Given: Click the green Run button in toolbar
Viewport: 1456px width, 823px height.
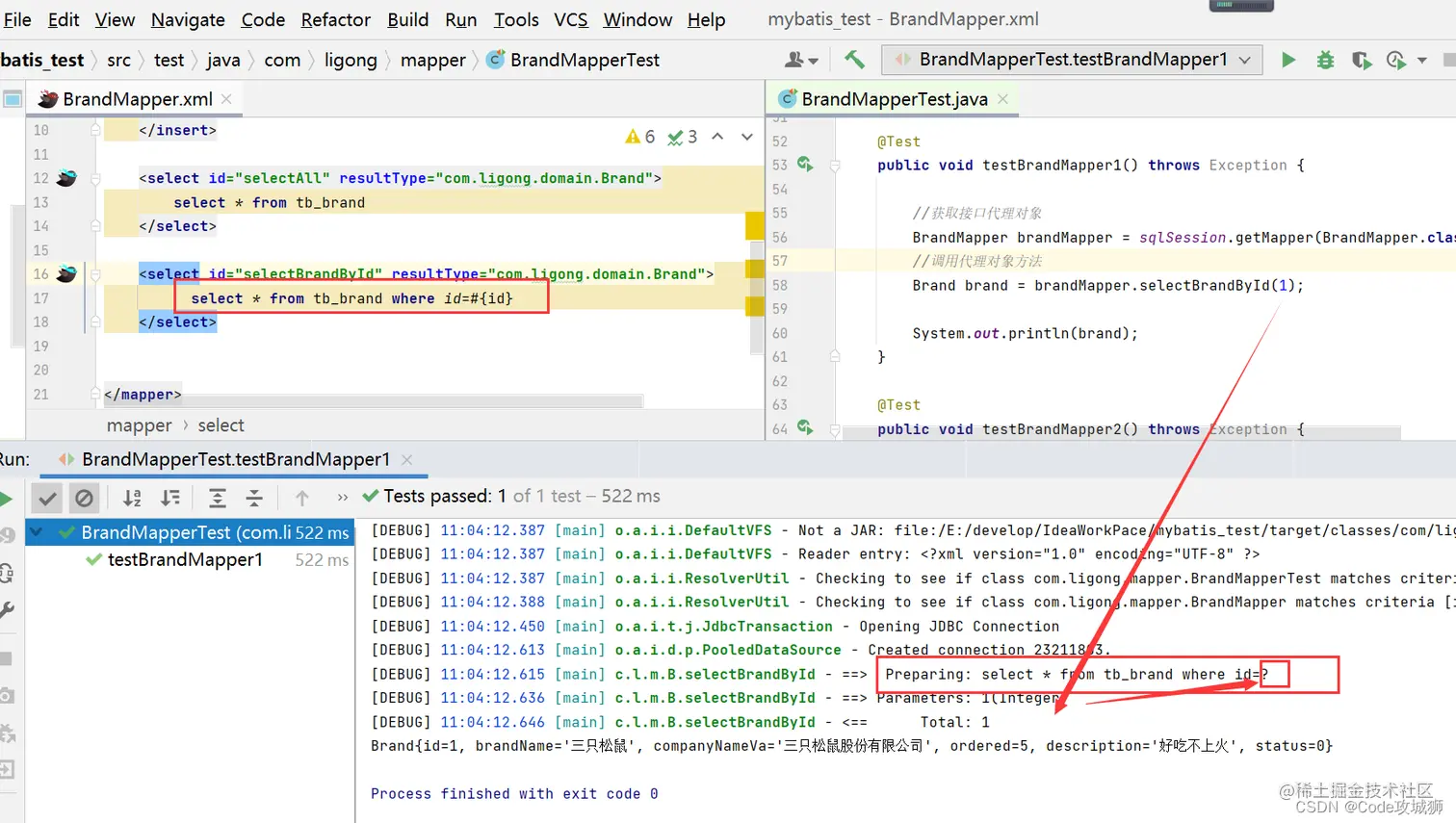Looking at the screenshot, I should (x=1288, y=60).
